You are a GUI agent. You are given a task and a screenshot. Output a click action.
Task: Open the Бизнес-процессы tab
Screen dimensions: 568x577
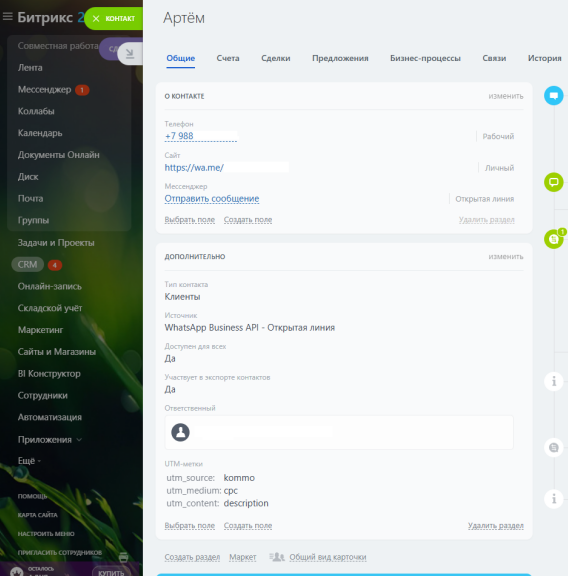pos(425,58)
